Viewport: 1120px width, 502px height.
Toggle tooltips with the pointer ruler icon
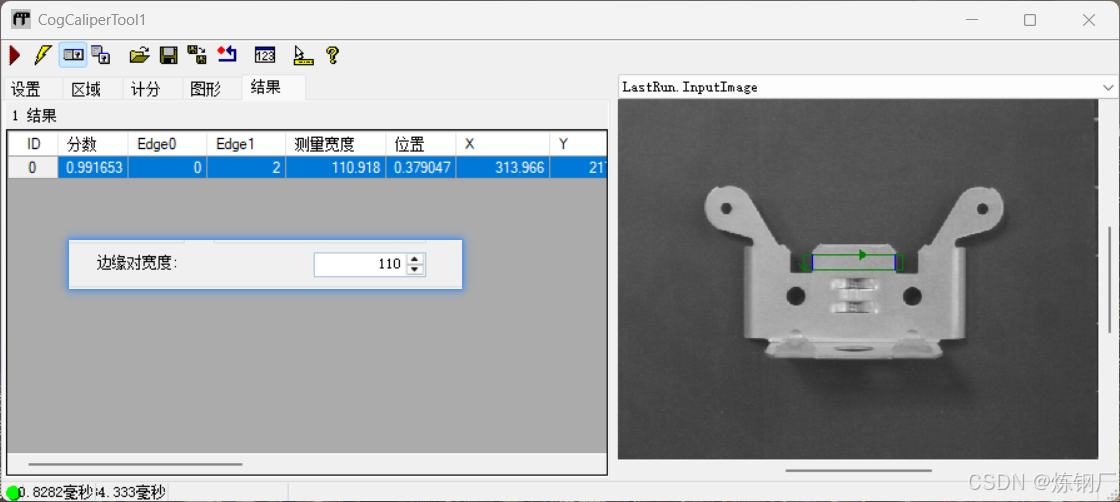point(303,55)
